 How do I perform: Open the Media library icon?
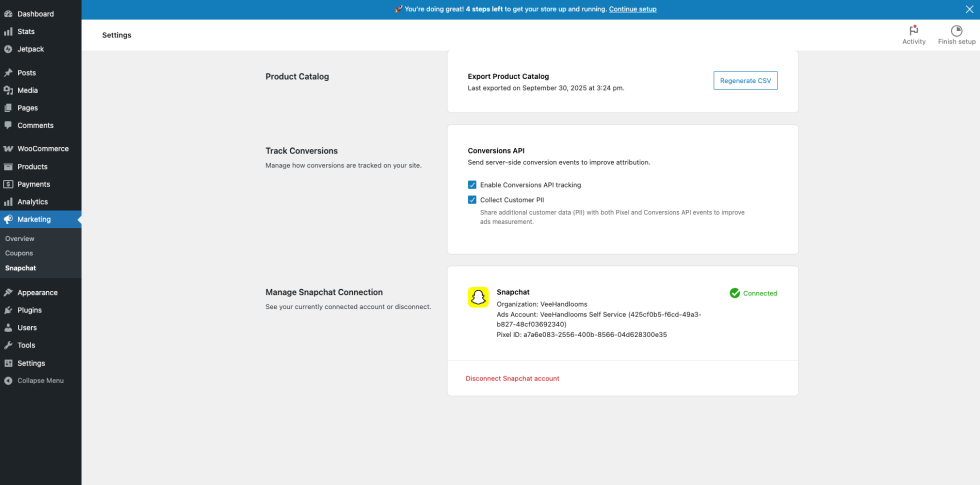[x=8, y=90]
